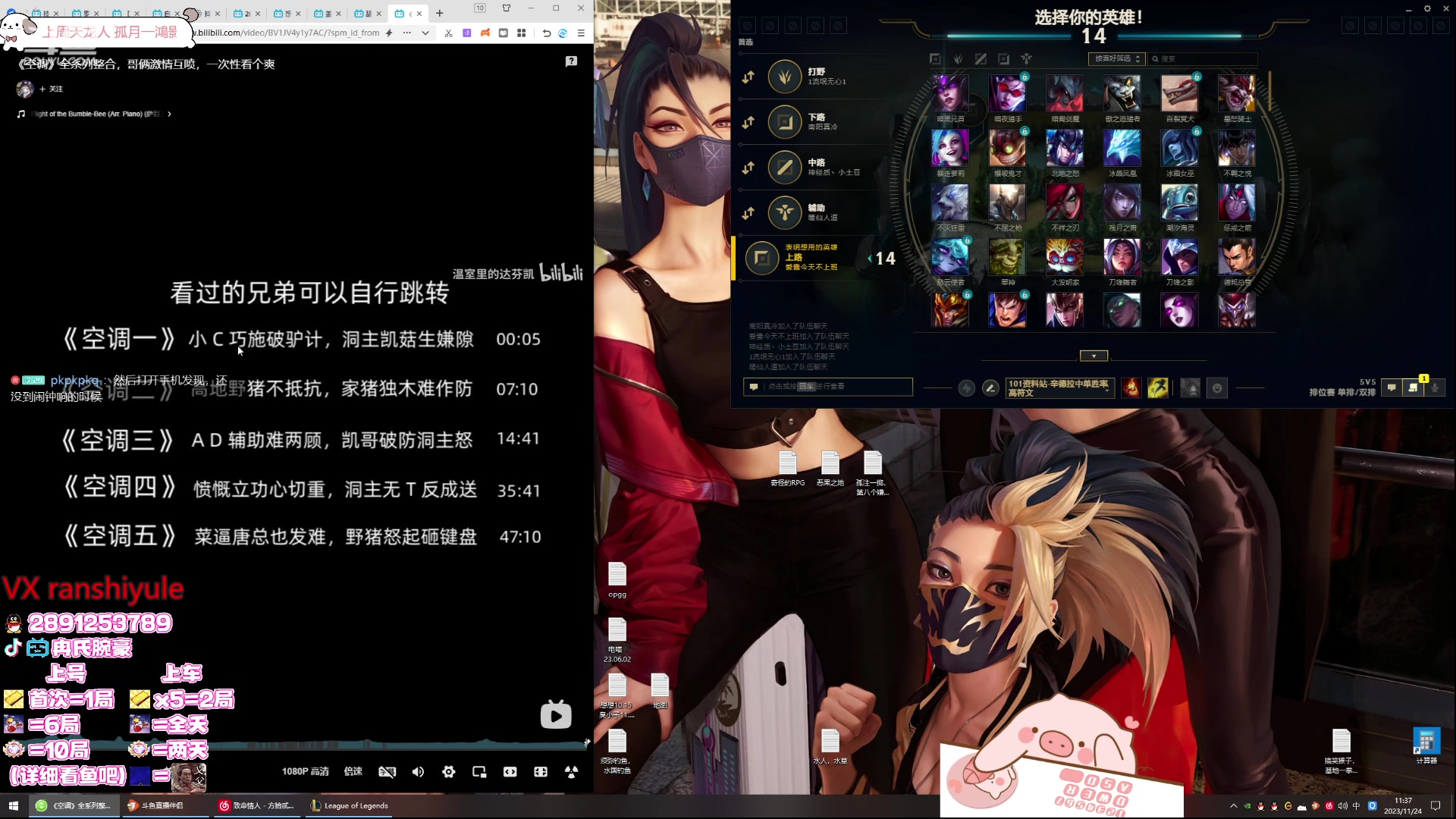Viewport: 1456px width, 819px height.
Task: Change the Ignite summoner spell
Action: click(1131, 388)
